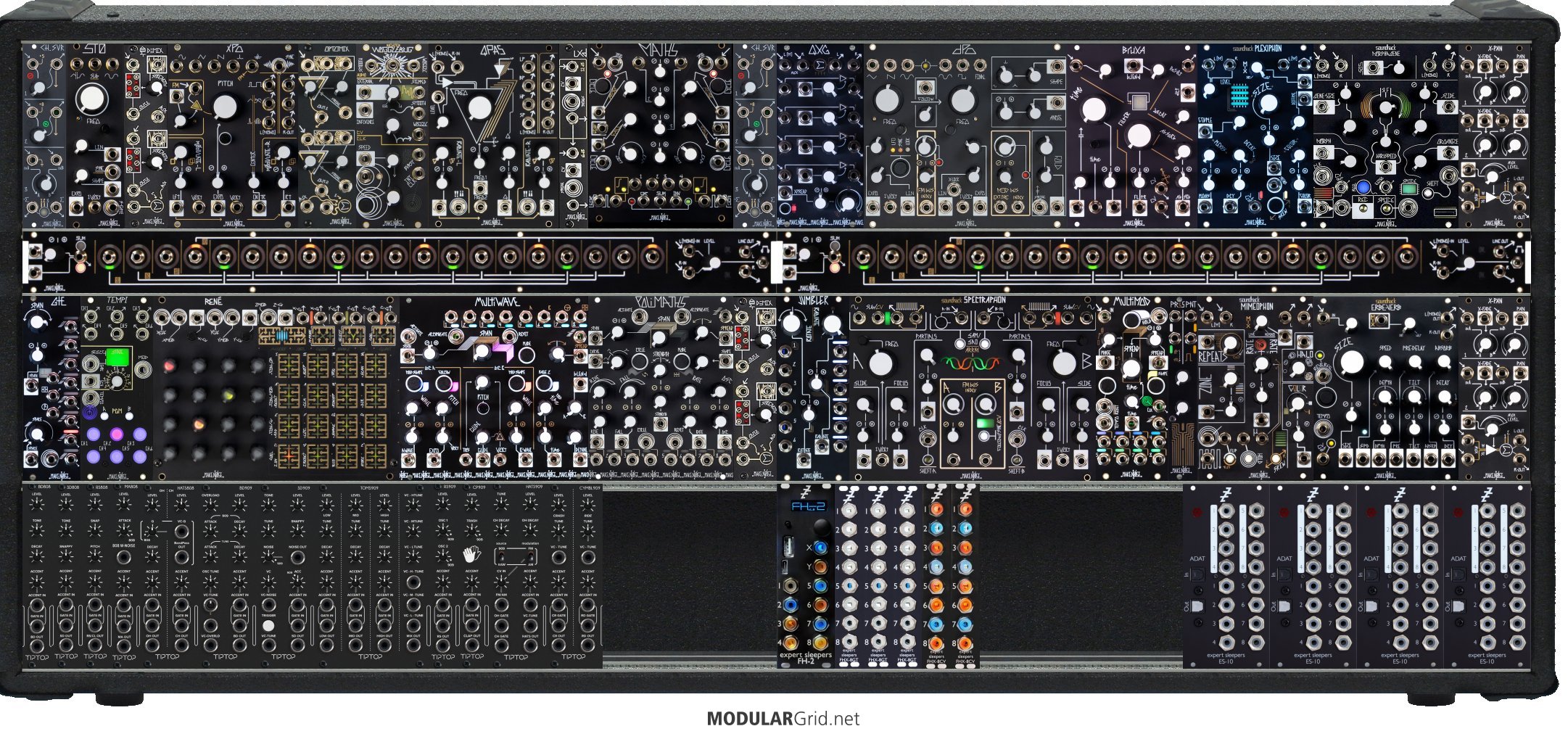
Task: Select the QXG module
Action: 820,135
